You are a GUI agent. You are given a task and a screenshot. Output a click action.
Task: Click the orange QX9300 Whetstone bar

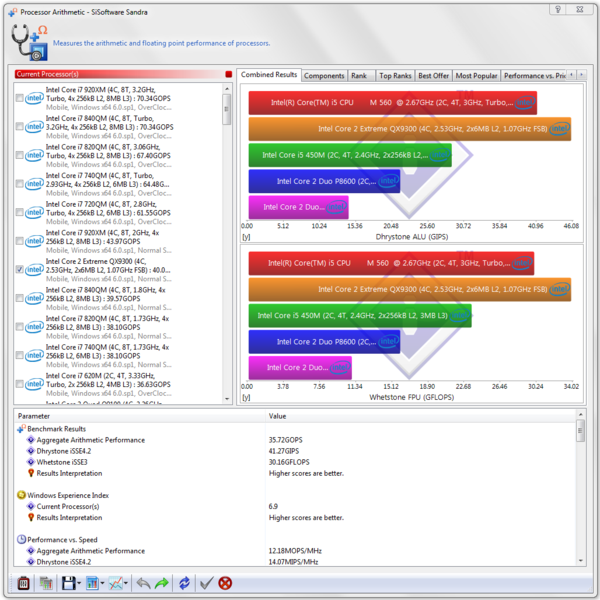click(x=410, y=289)
